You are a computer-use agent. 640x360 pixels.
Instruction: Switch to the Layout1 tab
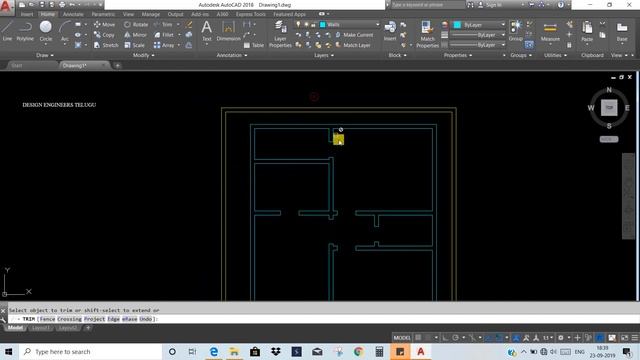40,328
